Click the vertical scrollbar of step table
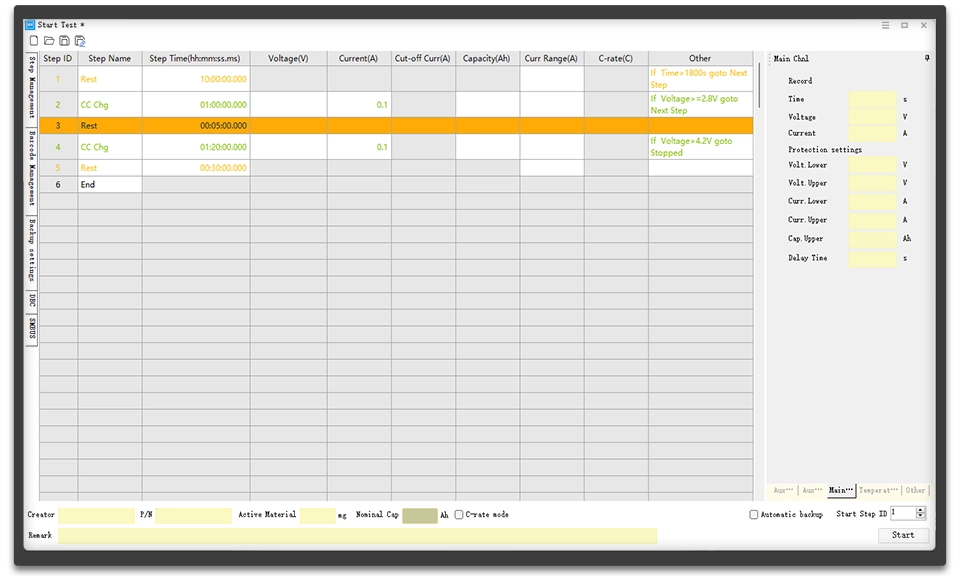The height and width of the screenshot is (580, 960). point(759,86)
